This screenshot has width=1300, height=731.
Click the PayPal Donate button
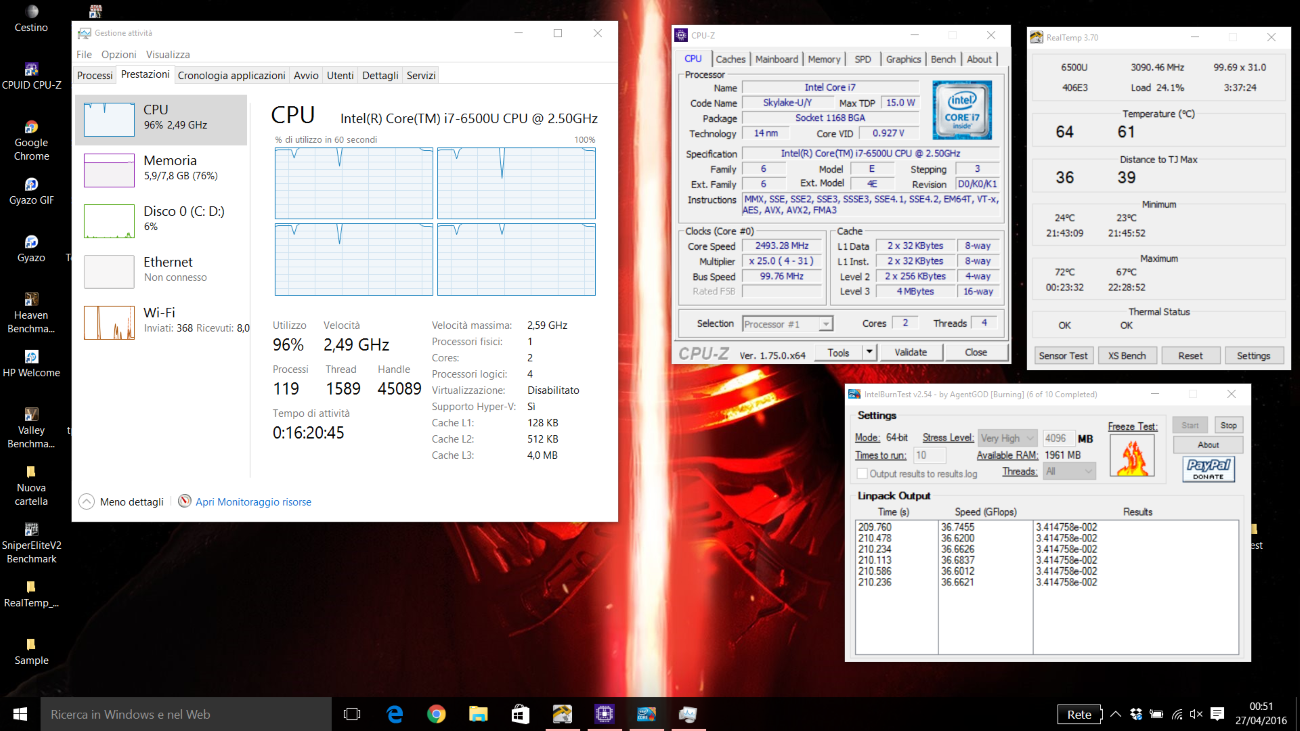1208,470
